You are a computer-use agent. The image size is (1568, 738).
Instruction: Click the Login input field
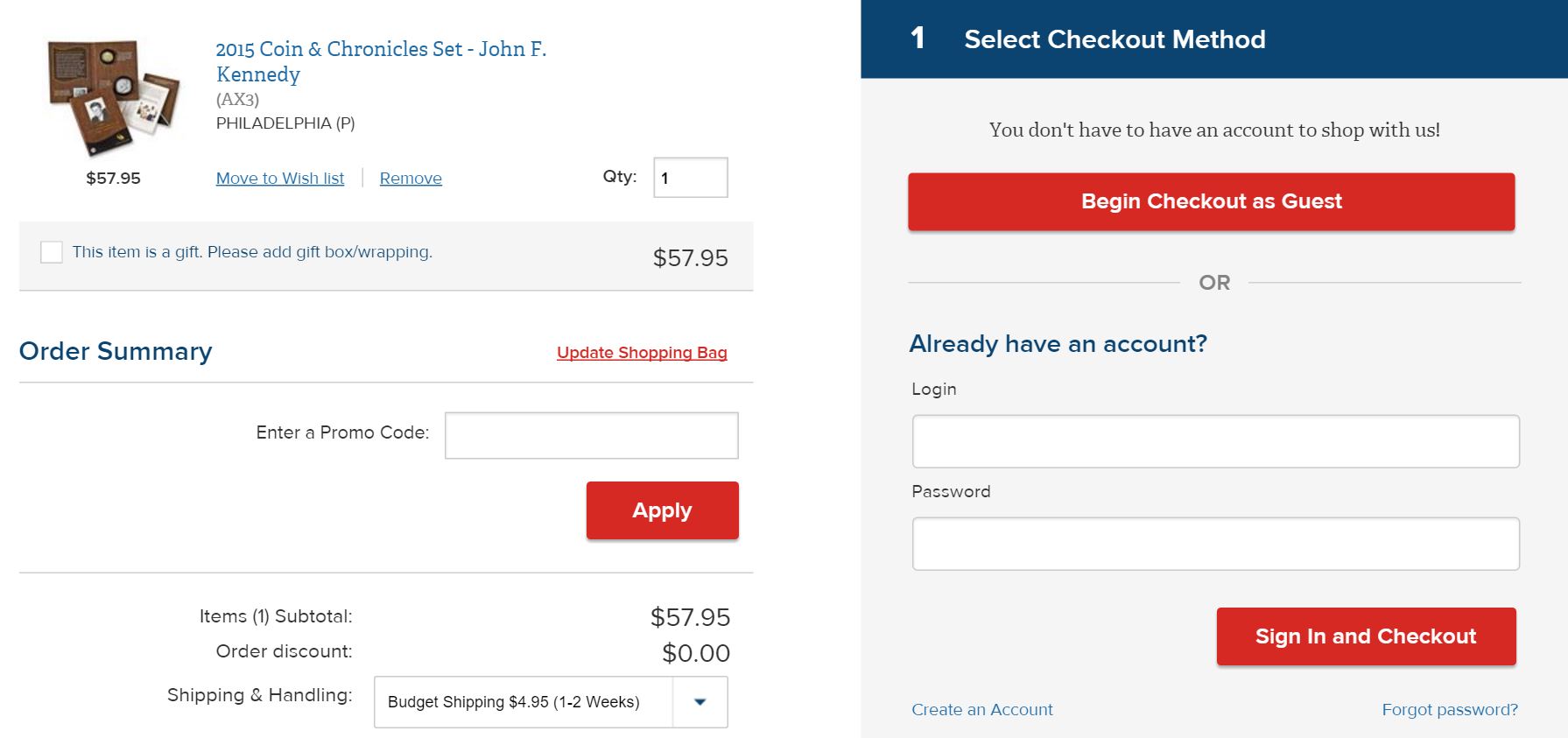point(1216,441)
